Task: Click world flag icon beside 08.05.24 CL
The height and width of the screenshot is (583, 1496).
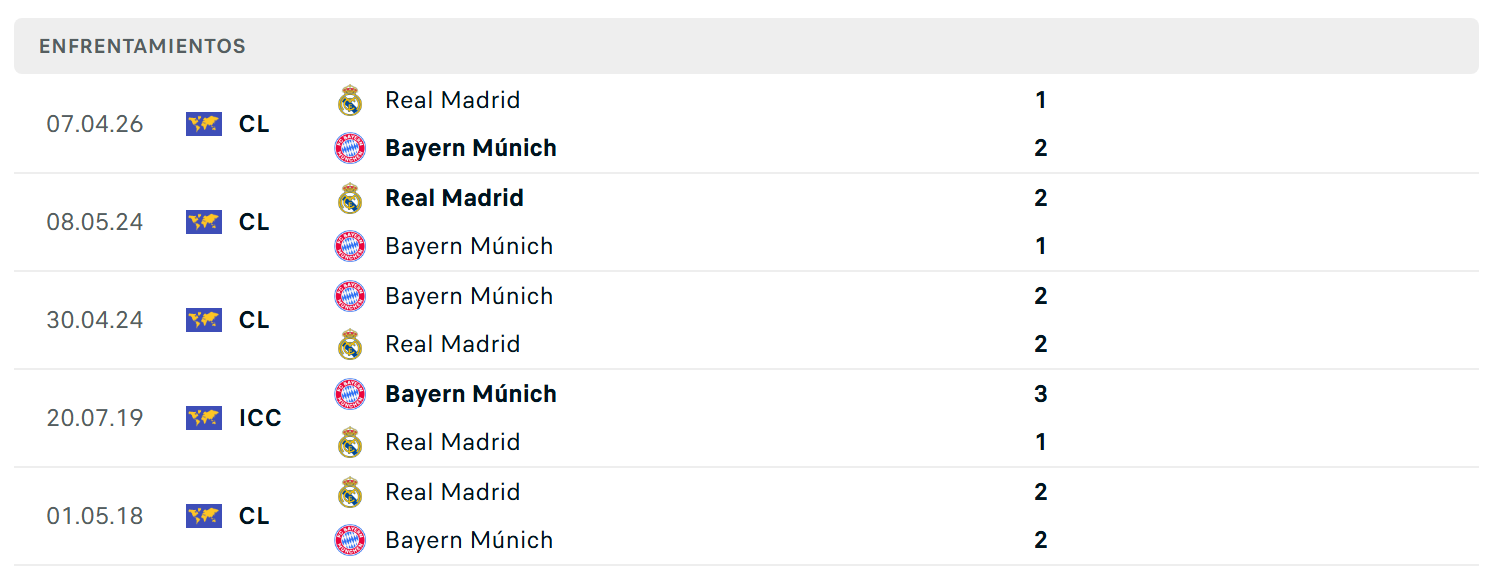Action: (204, 222)
